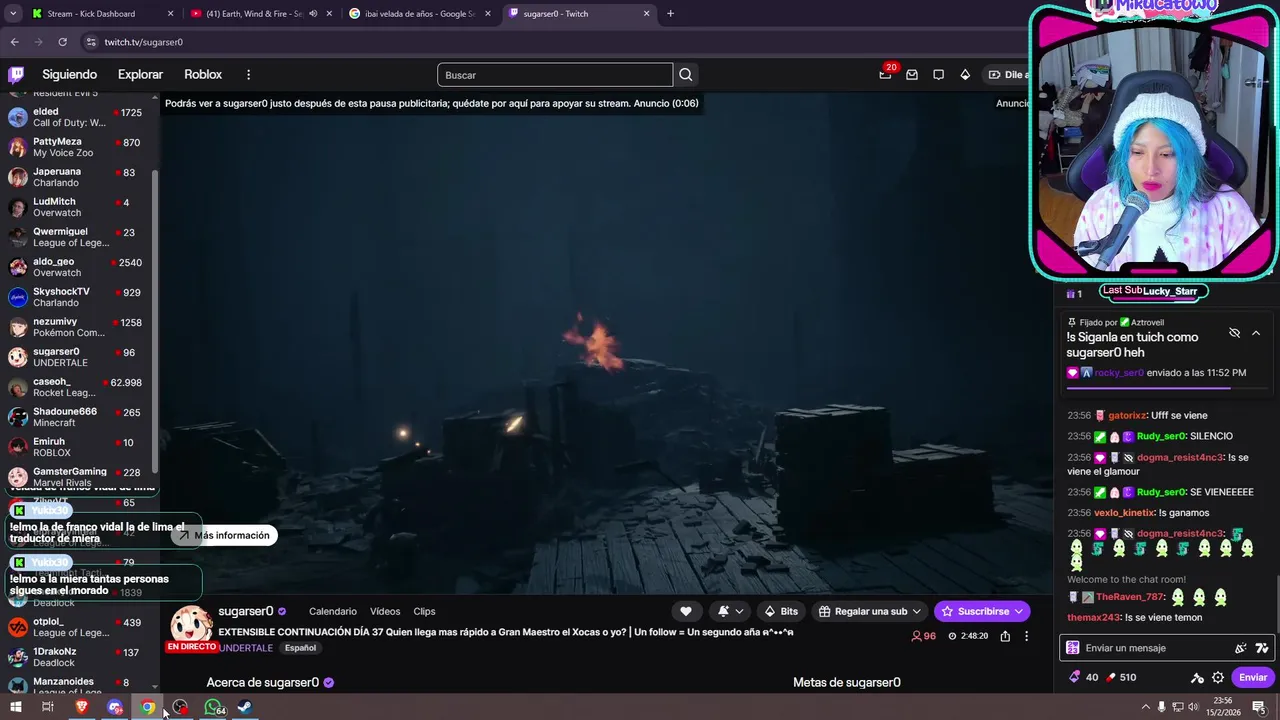
Task: Click Explorar in the top navigation
Action: [x=140, y=75]
